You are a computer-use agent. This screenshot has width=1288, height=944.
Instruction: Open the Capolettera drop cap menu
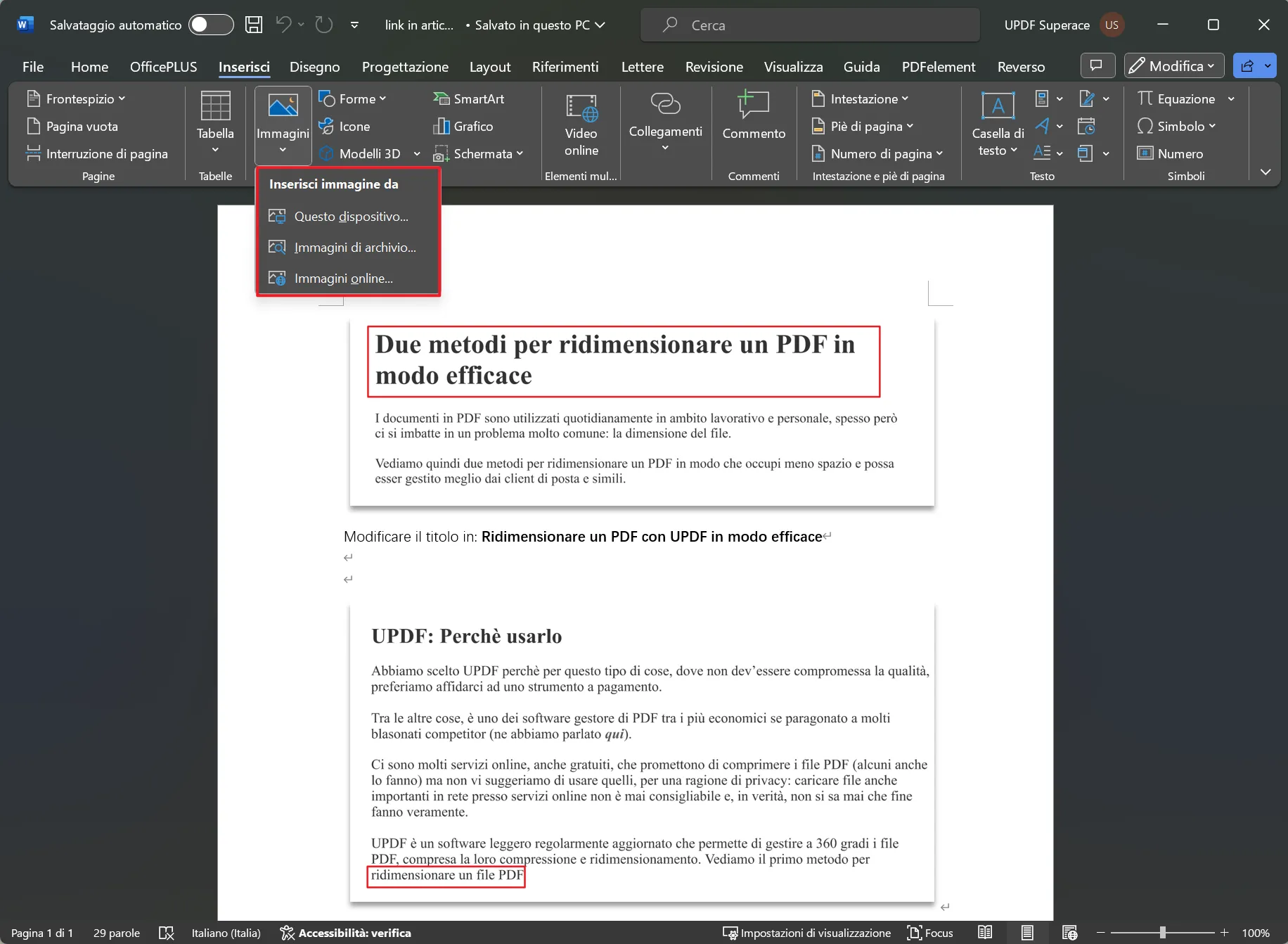(x=1048, y=153)
